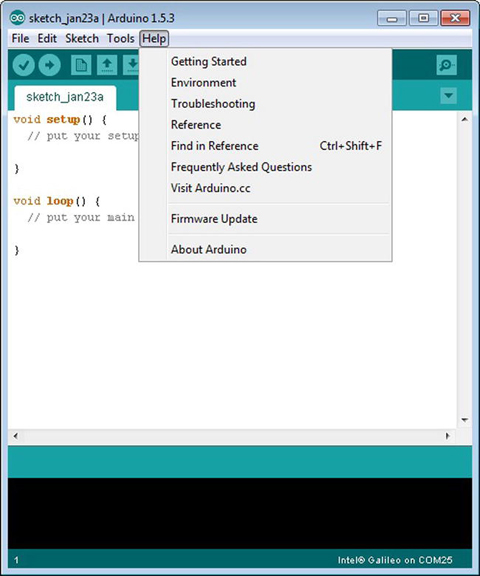Image resolution: width=480 pixels, height=576 pixels.
Task: Click the horizontal scrollbar right arrow
Action: click(447, 436)
